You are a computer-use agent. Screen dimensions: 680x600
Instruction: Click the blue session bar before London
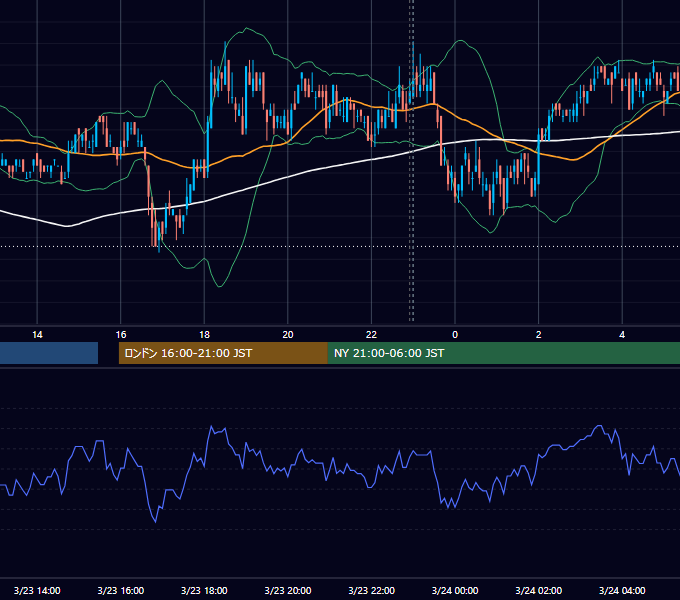pos(49,353)
